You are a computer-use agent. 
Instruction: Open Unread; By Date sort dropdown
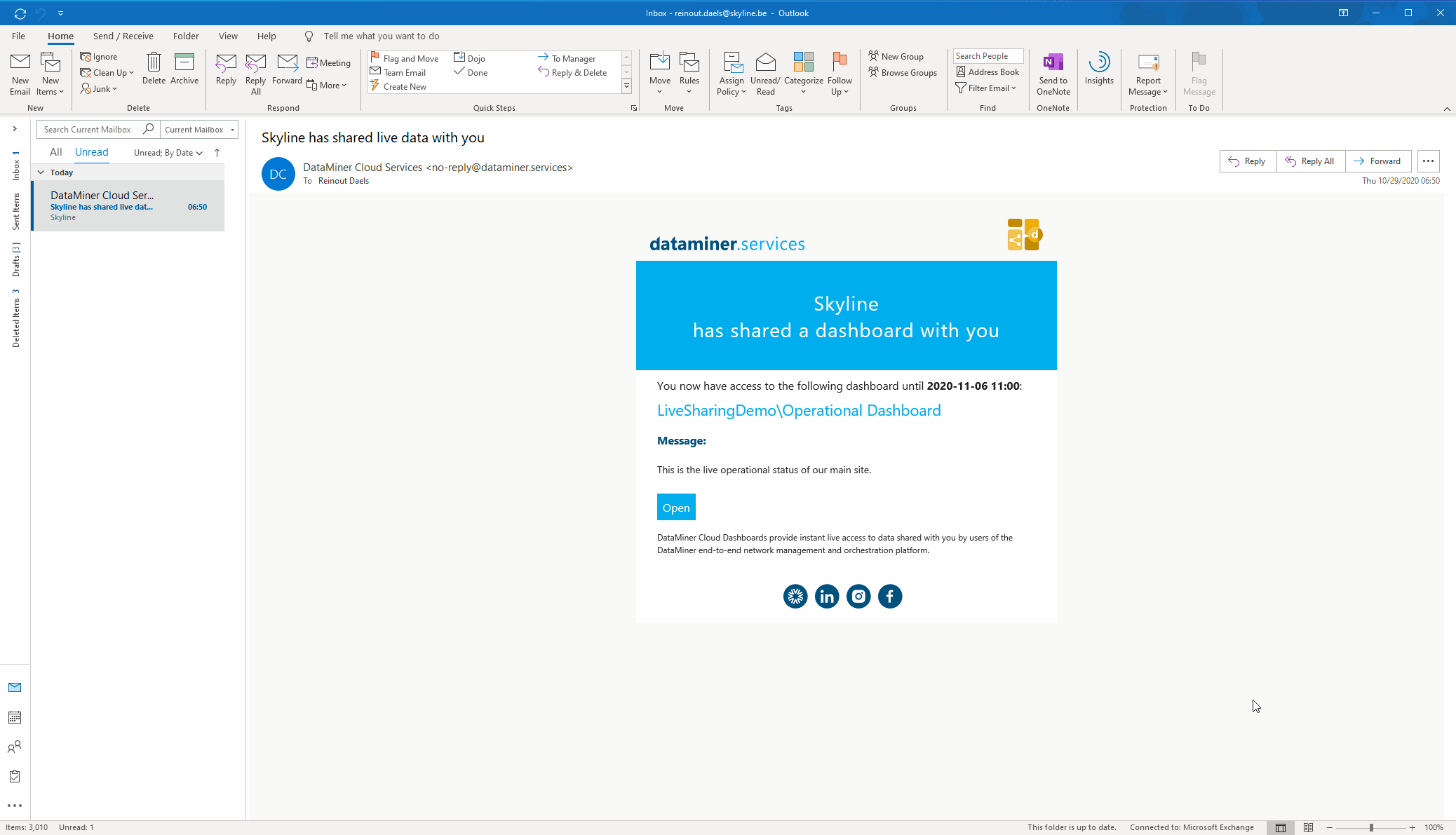tap(168, 153)
